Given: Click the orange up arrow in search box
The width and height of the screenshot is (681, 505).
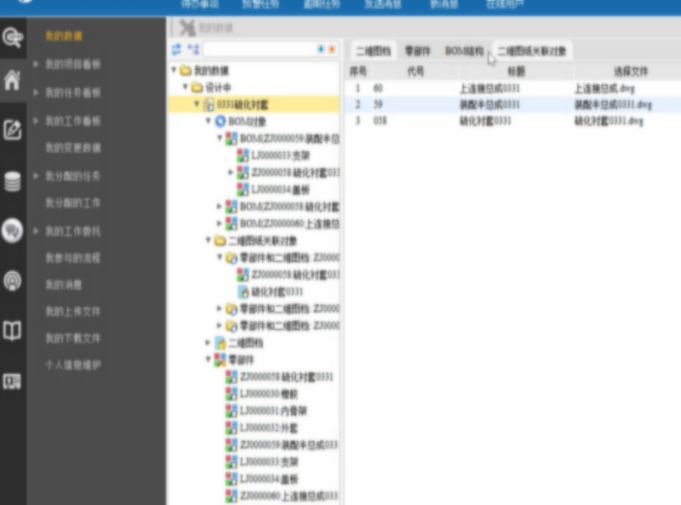Looking at the screenshot, I should pos(331,49).
